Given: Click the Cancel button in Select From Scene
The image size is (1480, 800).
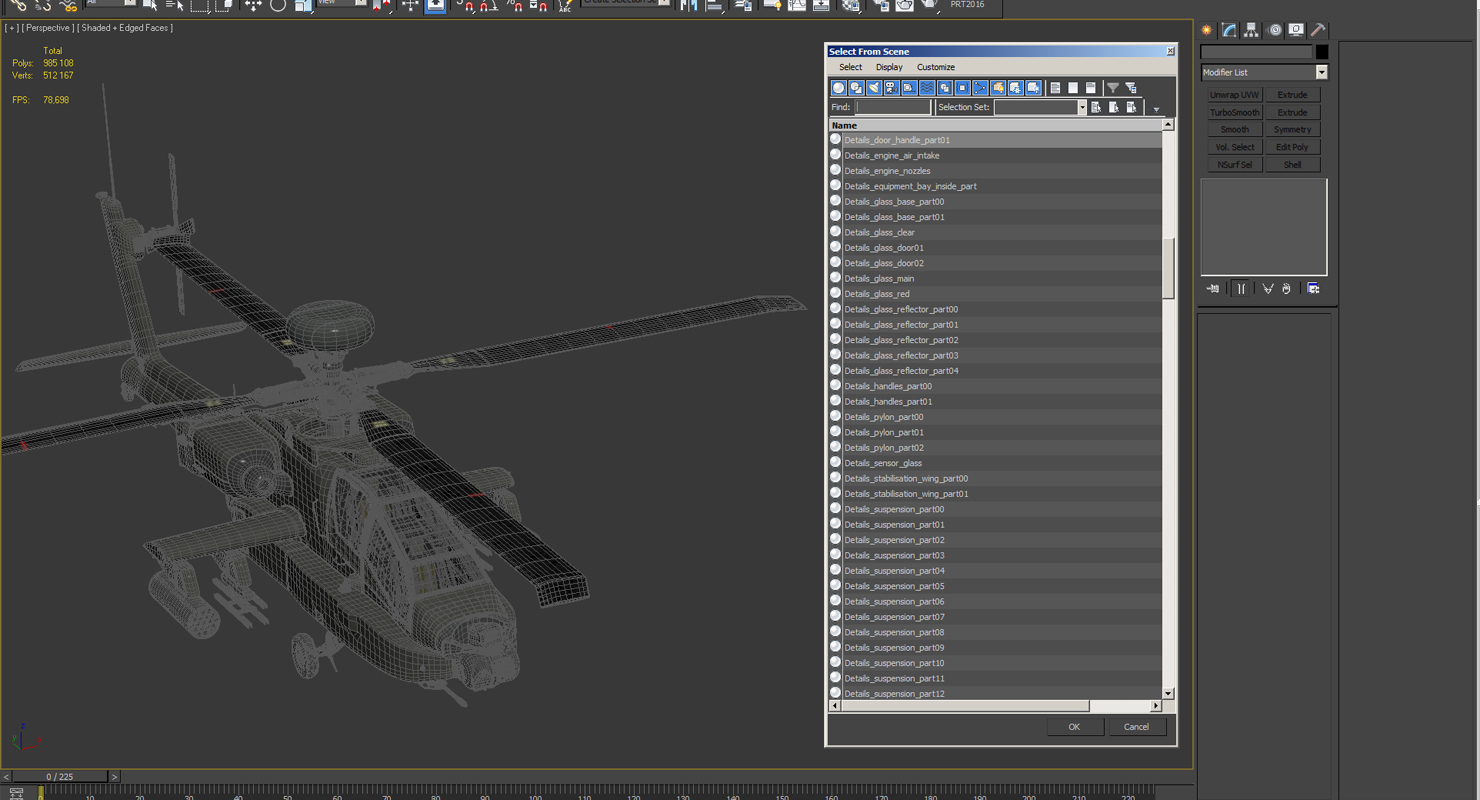Looking at the screenshot, I should [1136, 727].
